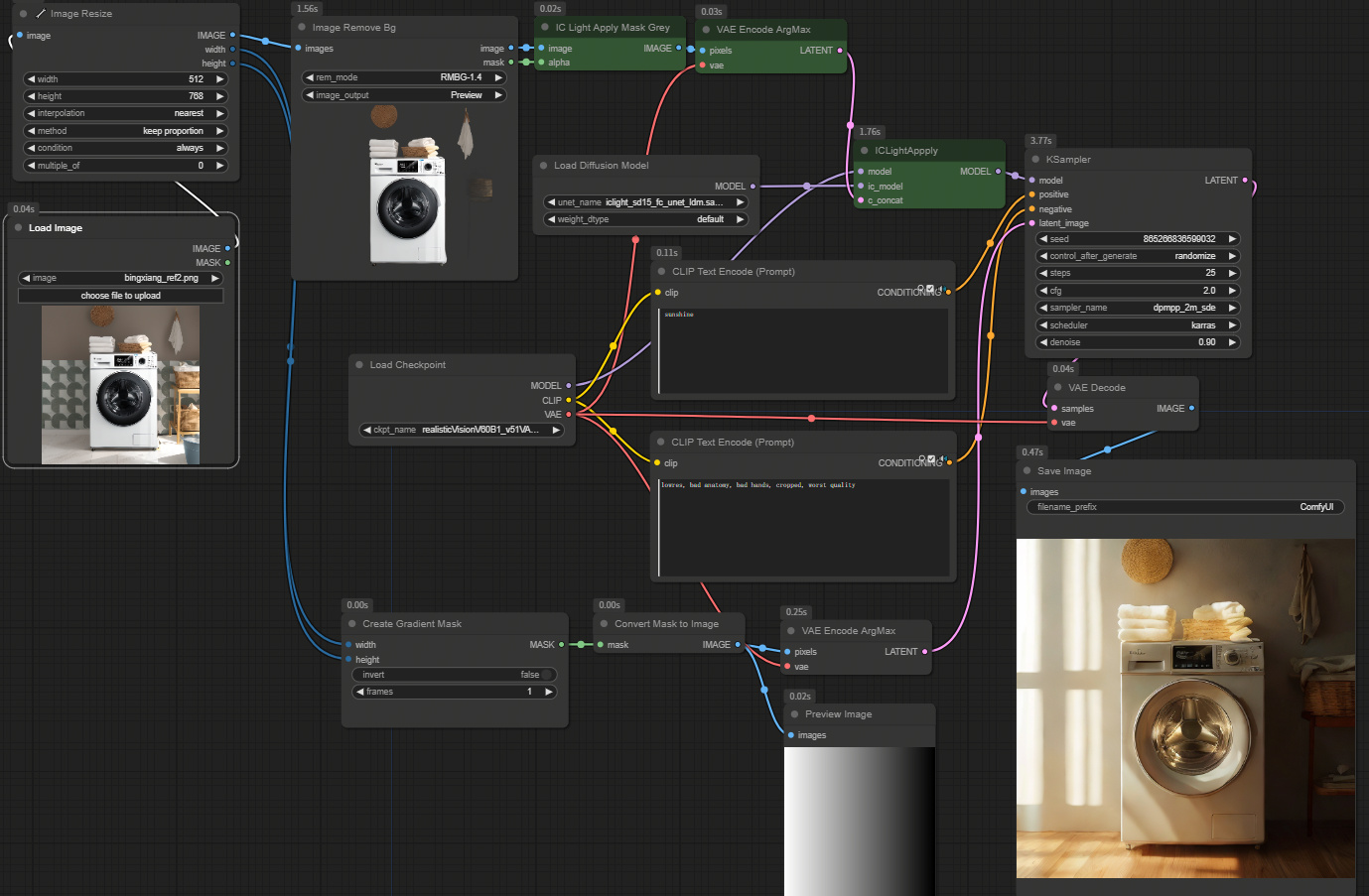Open the sampler_name dropdown in KSampler
The height and width of the screenshot is (896, 1369).
pyautogui.click(x=1138, y=308)
